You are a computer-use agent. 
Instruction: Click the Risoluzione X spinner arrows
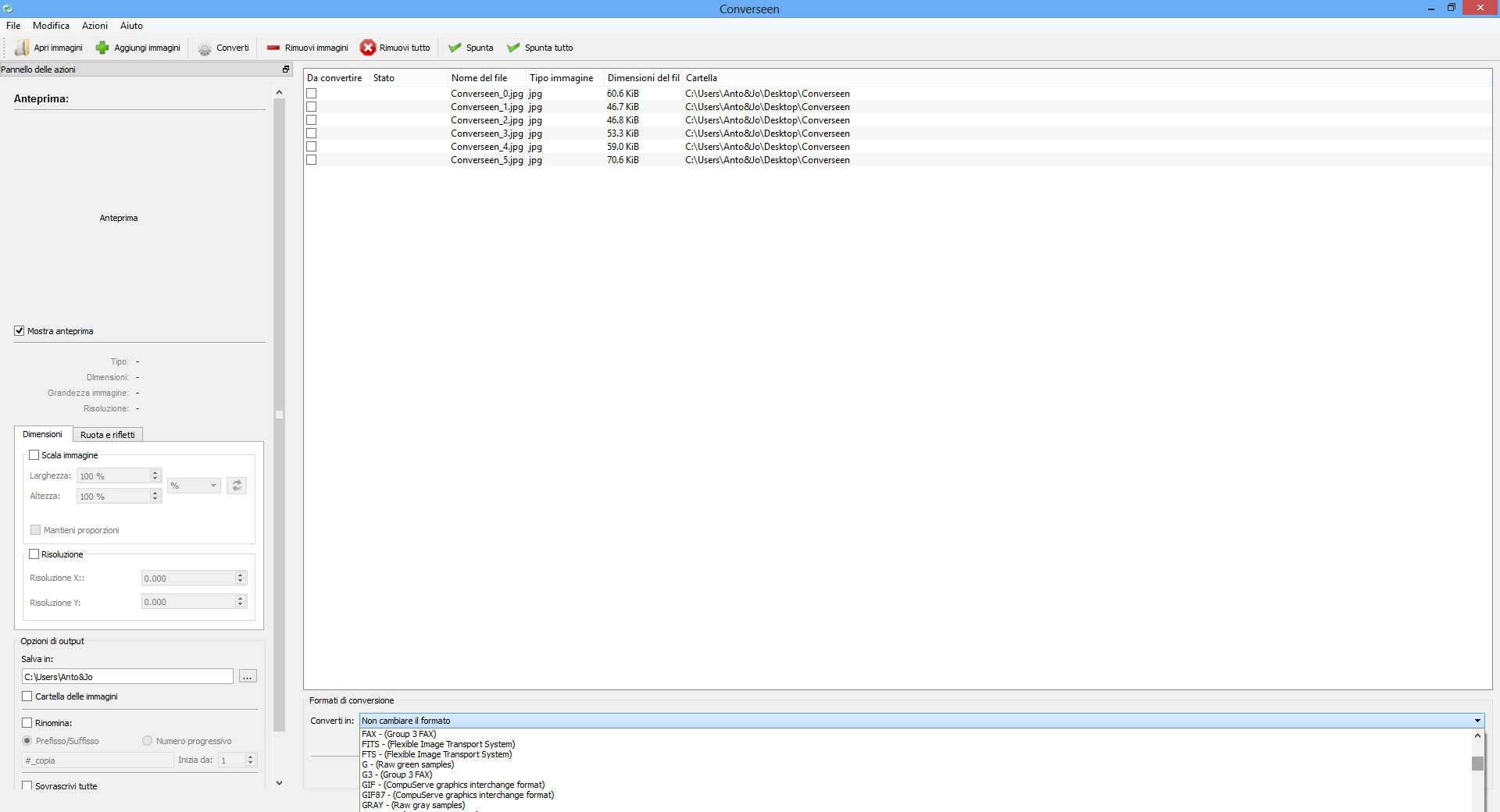tap(241, 578)
